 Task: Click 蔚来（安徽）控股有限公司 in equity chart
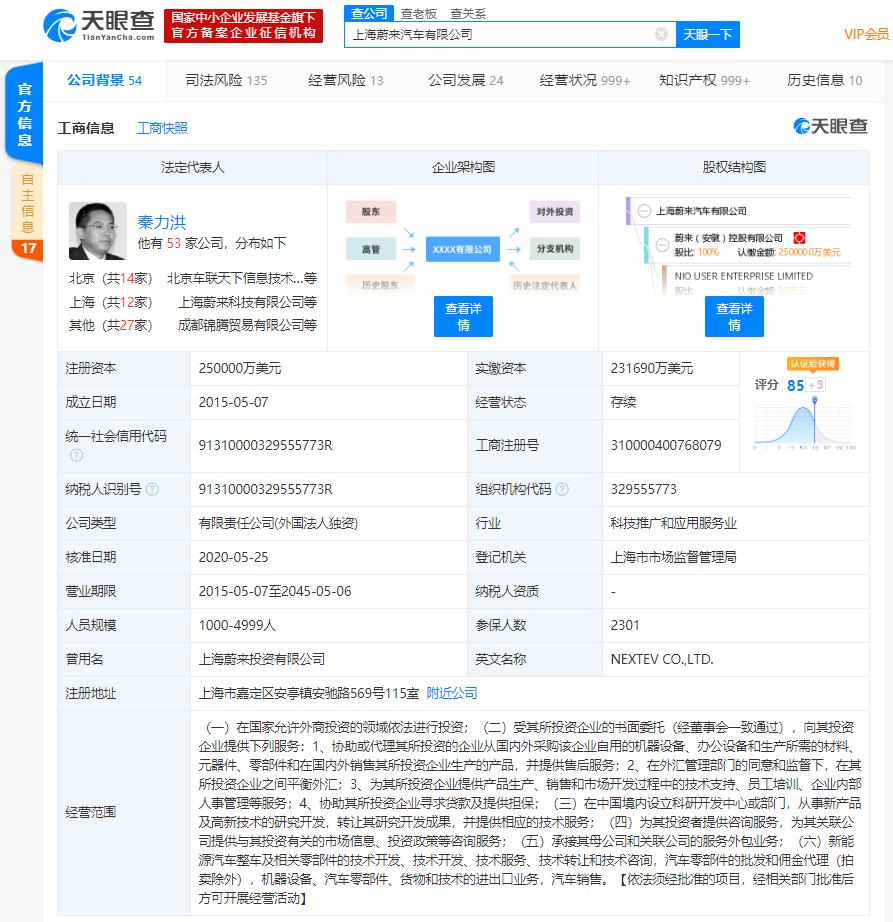[728, 238]
